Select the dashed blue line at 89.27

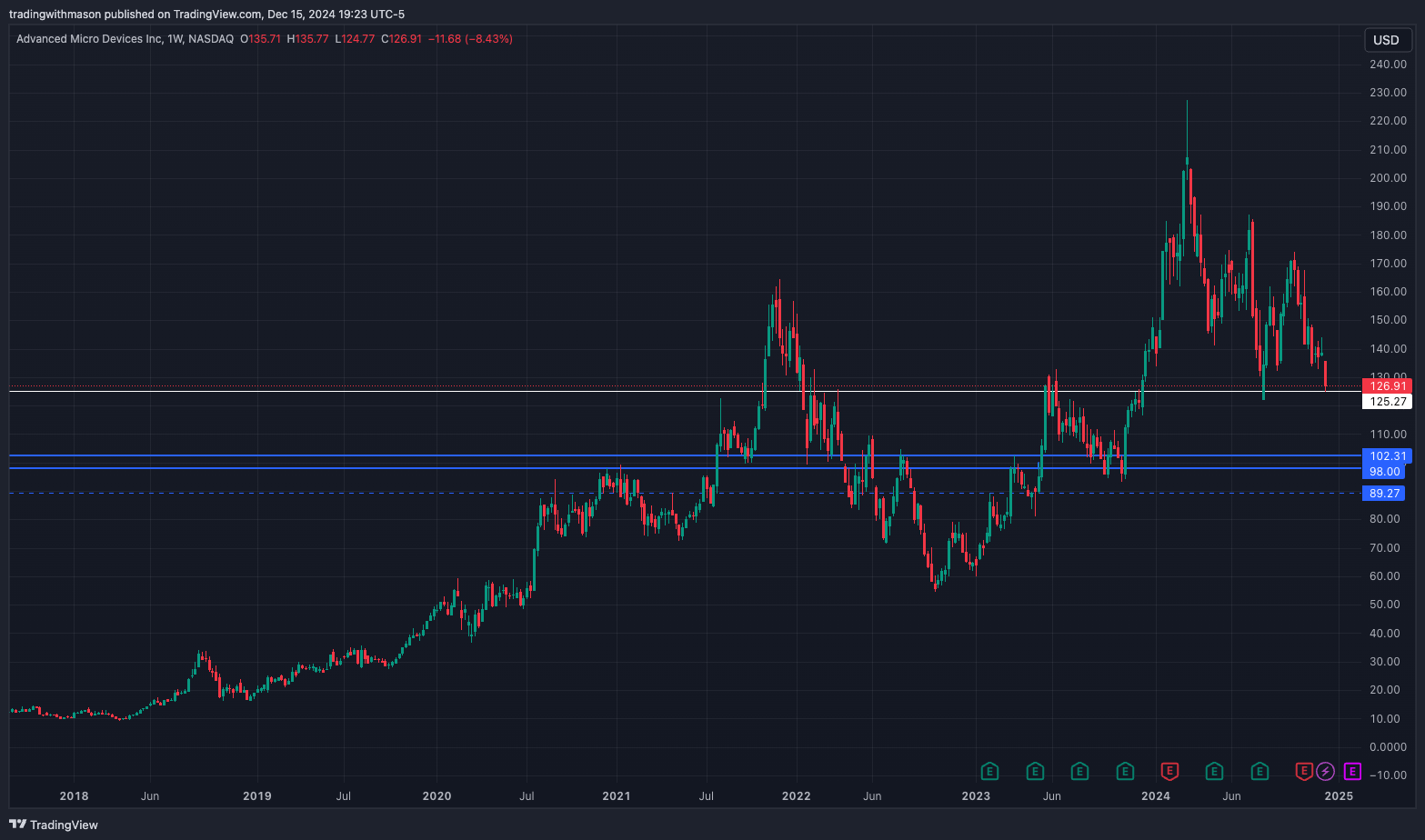tap(685, 494)
